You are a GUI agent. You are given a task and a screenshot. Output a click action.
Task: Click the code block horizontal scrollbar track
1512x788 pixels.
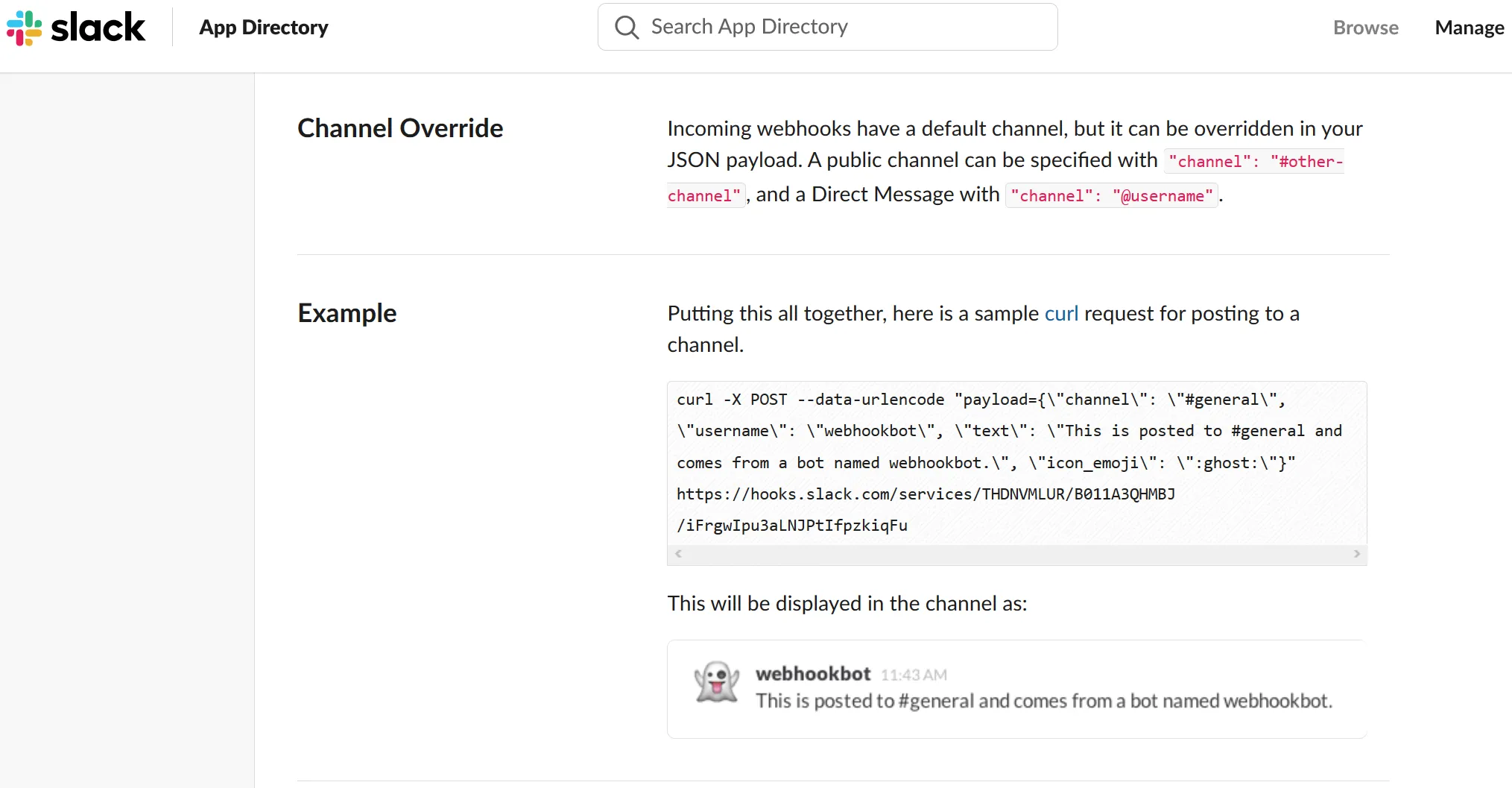(1017, 554)
